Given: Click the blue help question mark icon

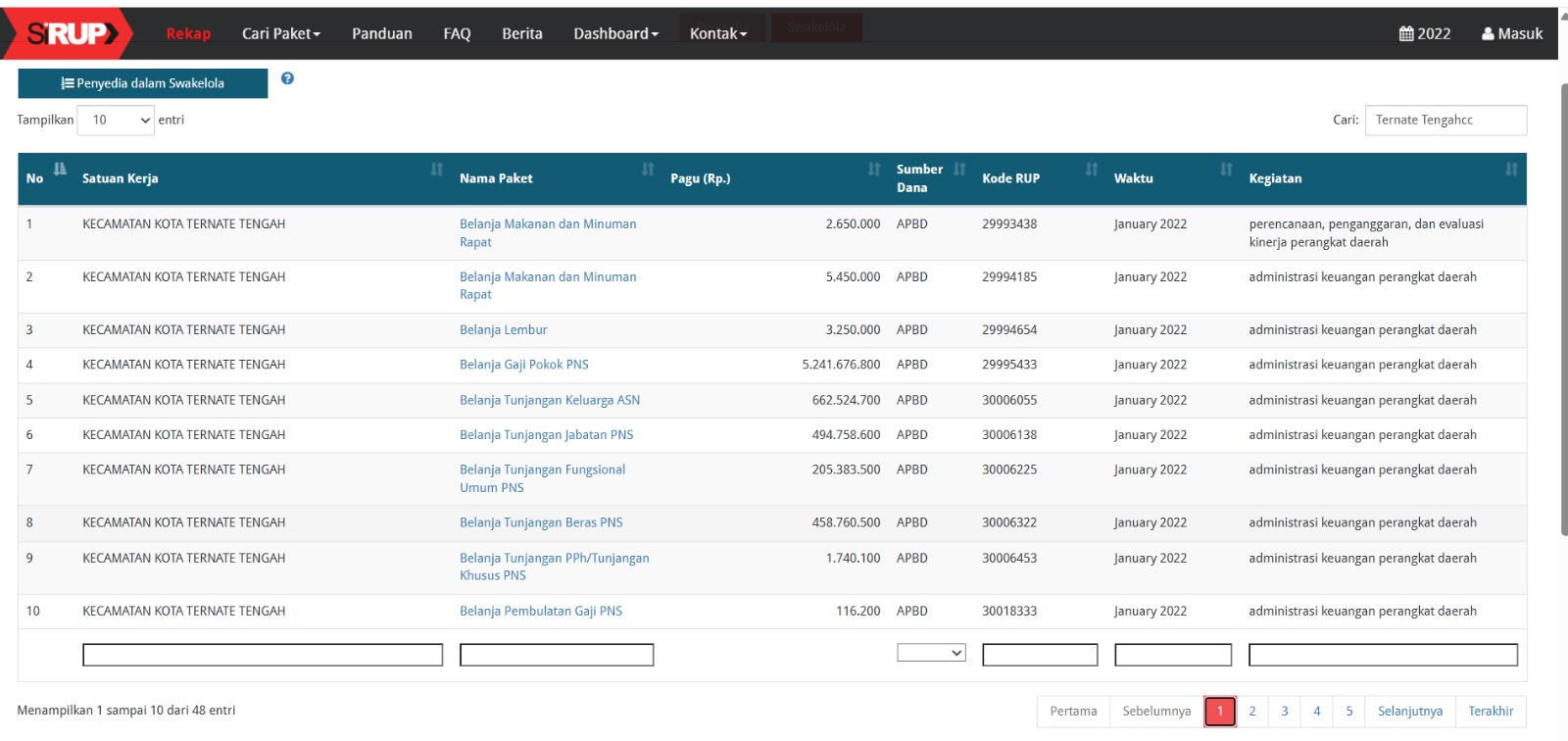Looking at the screenshot, I should pyautogui.click(x=287, y=78).
